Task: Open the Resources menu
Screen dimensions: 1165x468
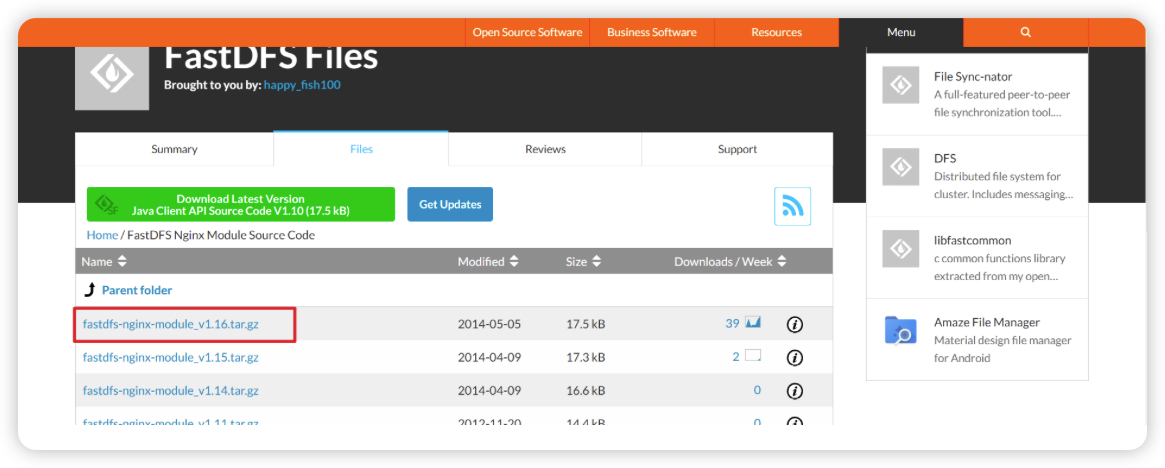Action: click(776, 33)
